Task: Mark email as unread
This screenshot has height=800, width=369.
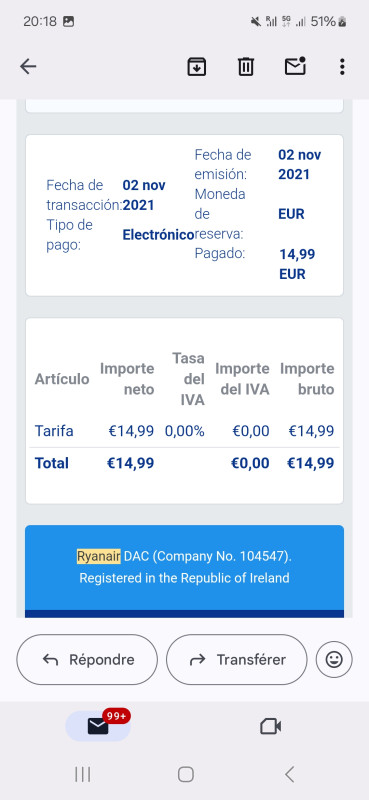Action: pos(295,66)
